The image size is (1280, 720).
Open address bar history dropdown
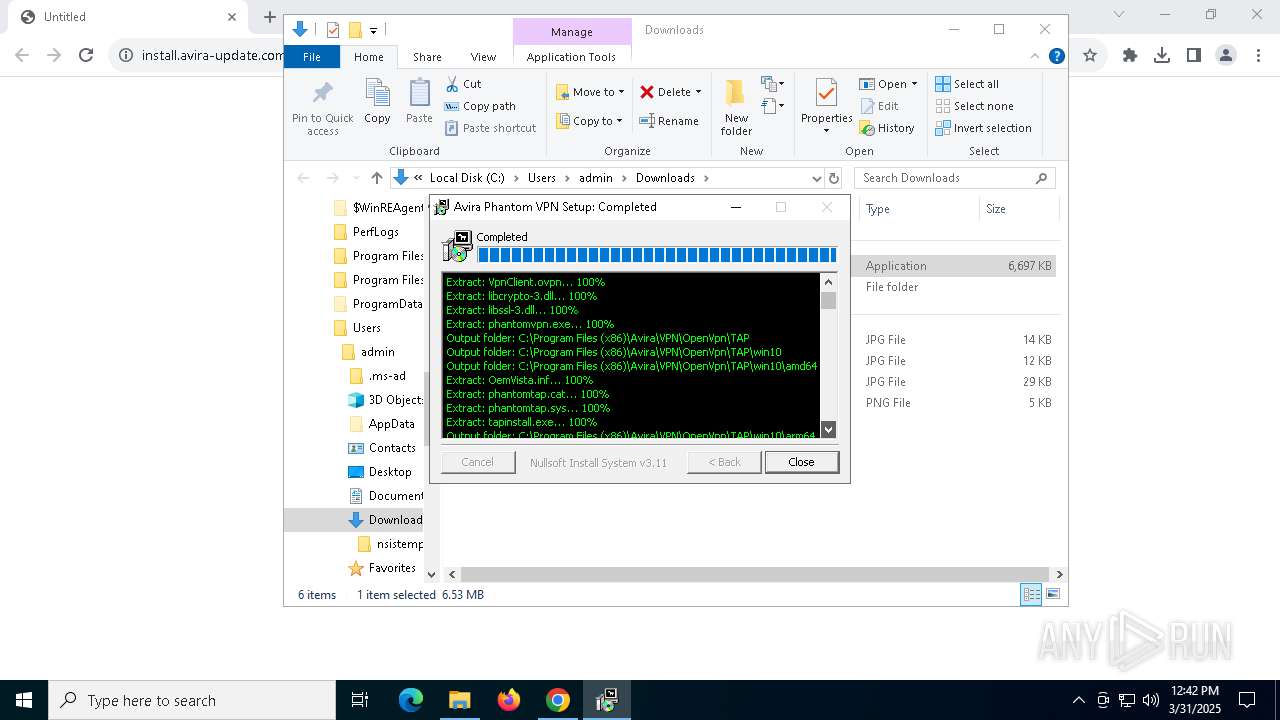click(x=816, y=178)
